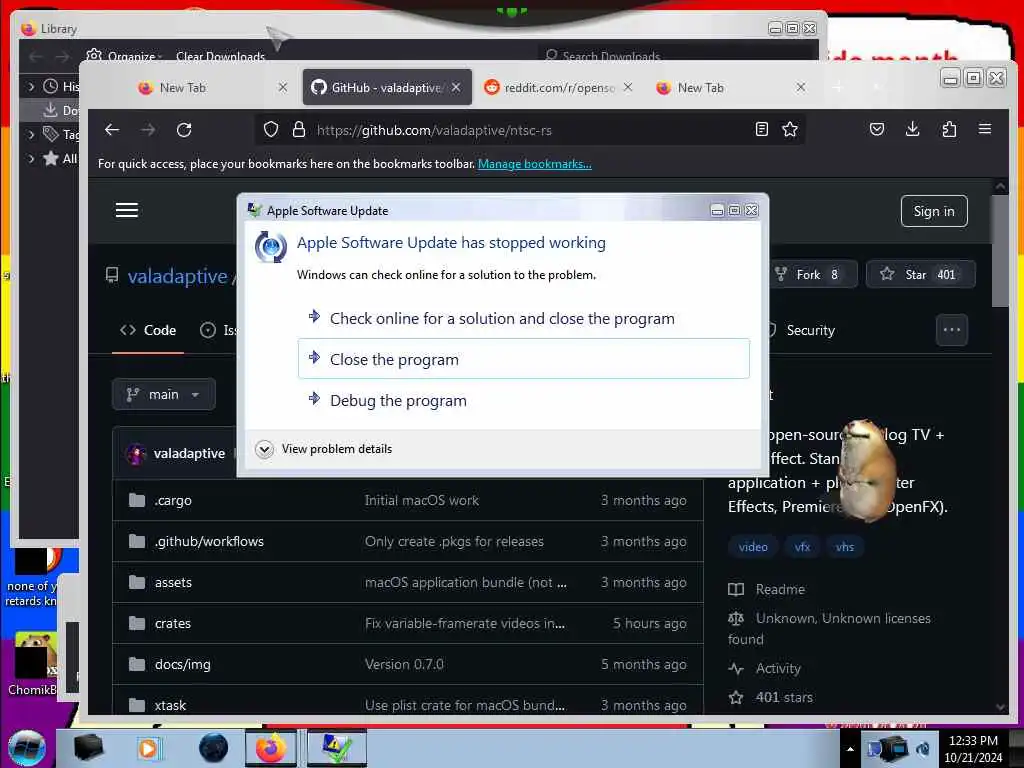Viewport: 1024px width, 768px height.
Task: Open the .cargo folder
Action: 172,501
